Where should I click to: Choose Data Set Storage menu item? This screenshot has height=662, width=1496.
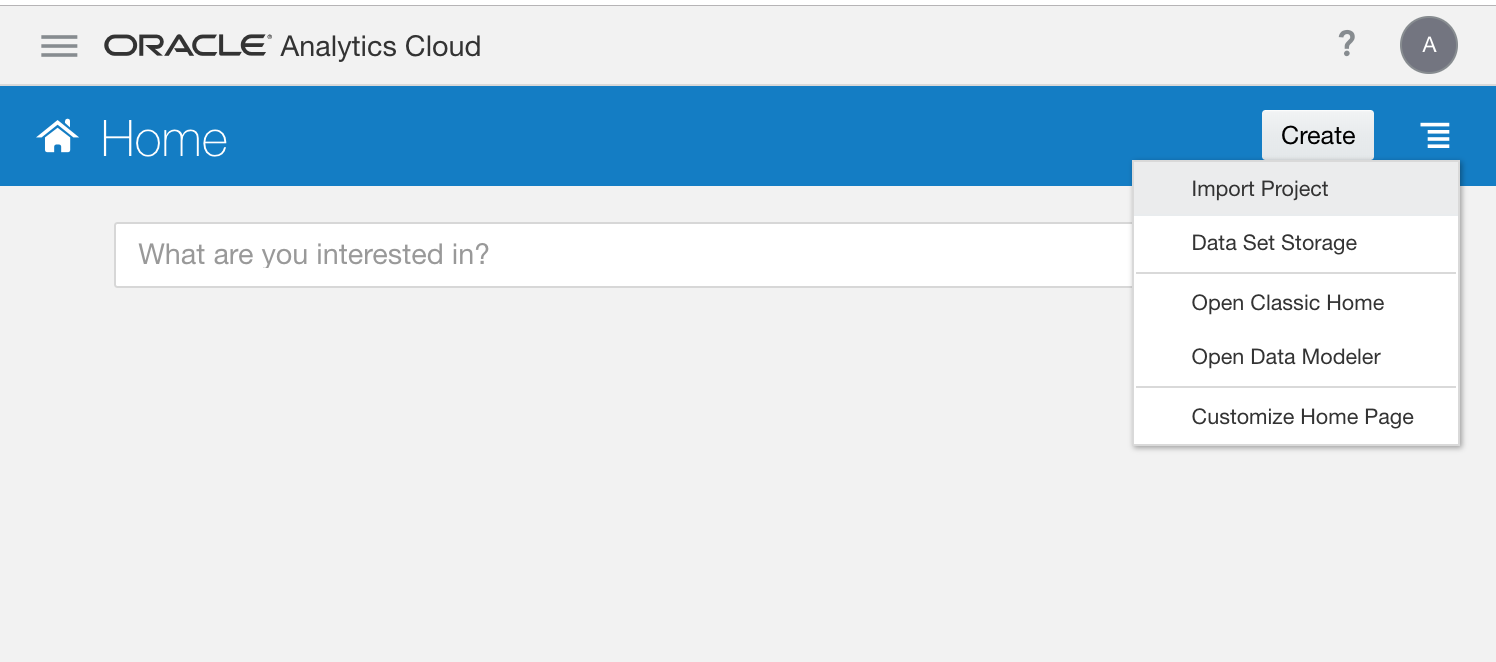tap(1273, 243)
